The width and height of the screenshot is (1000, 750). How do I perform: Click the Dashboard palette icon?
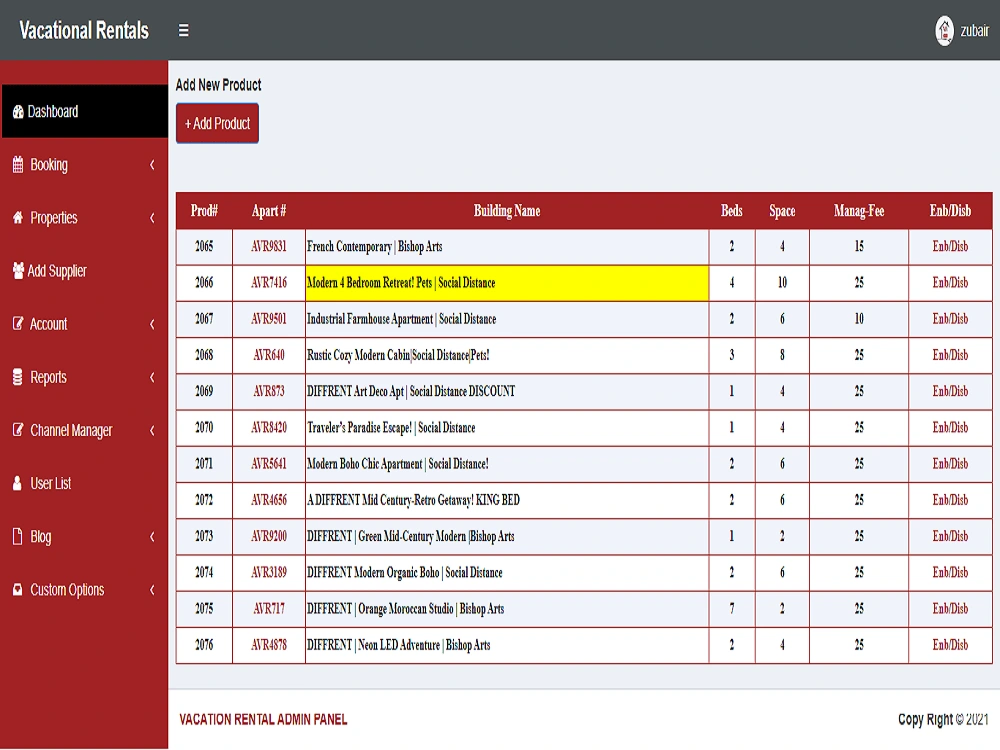point(18,112)
